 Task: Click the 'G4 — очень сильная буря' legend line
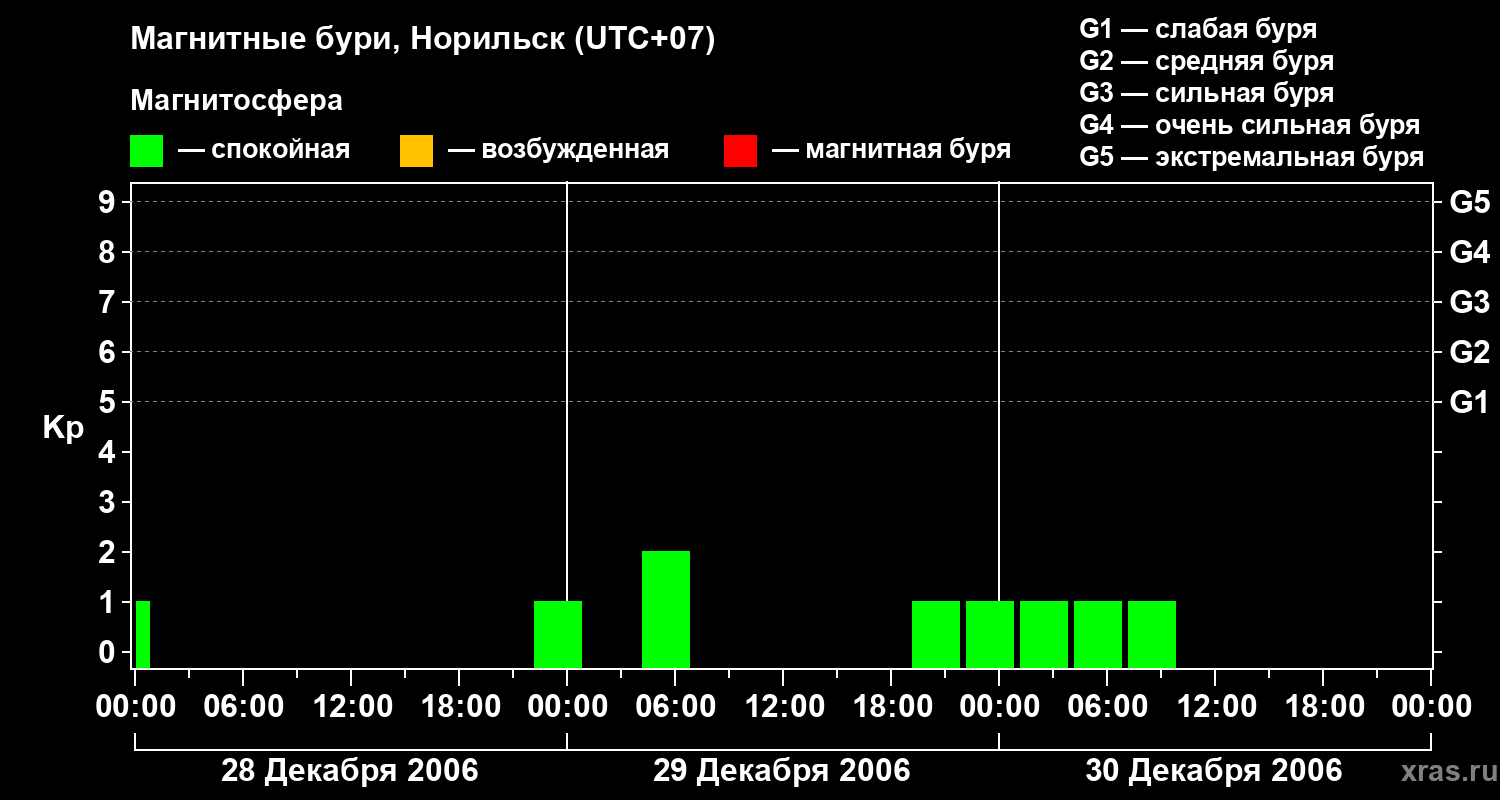[x=1250, y=125]
